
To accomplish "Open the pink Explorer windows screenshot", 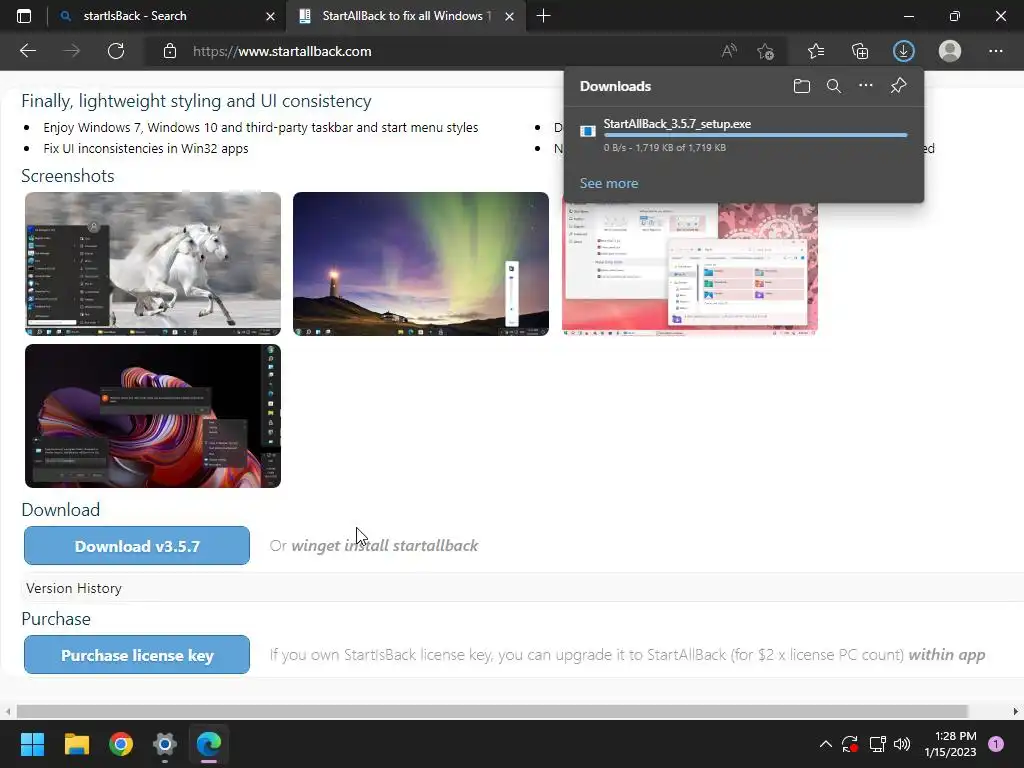I will click(690, 269).
